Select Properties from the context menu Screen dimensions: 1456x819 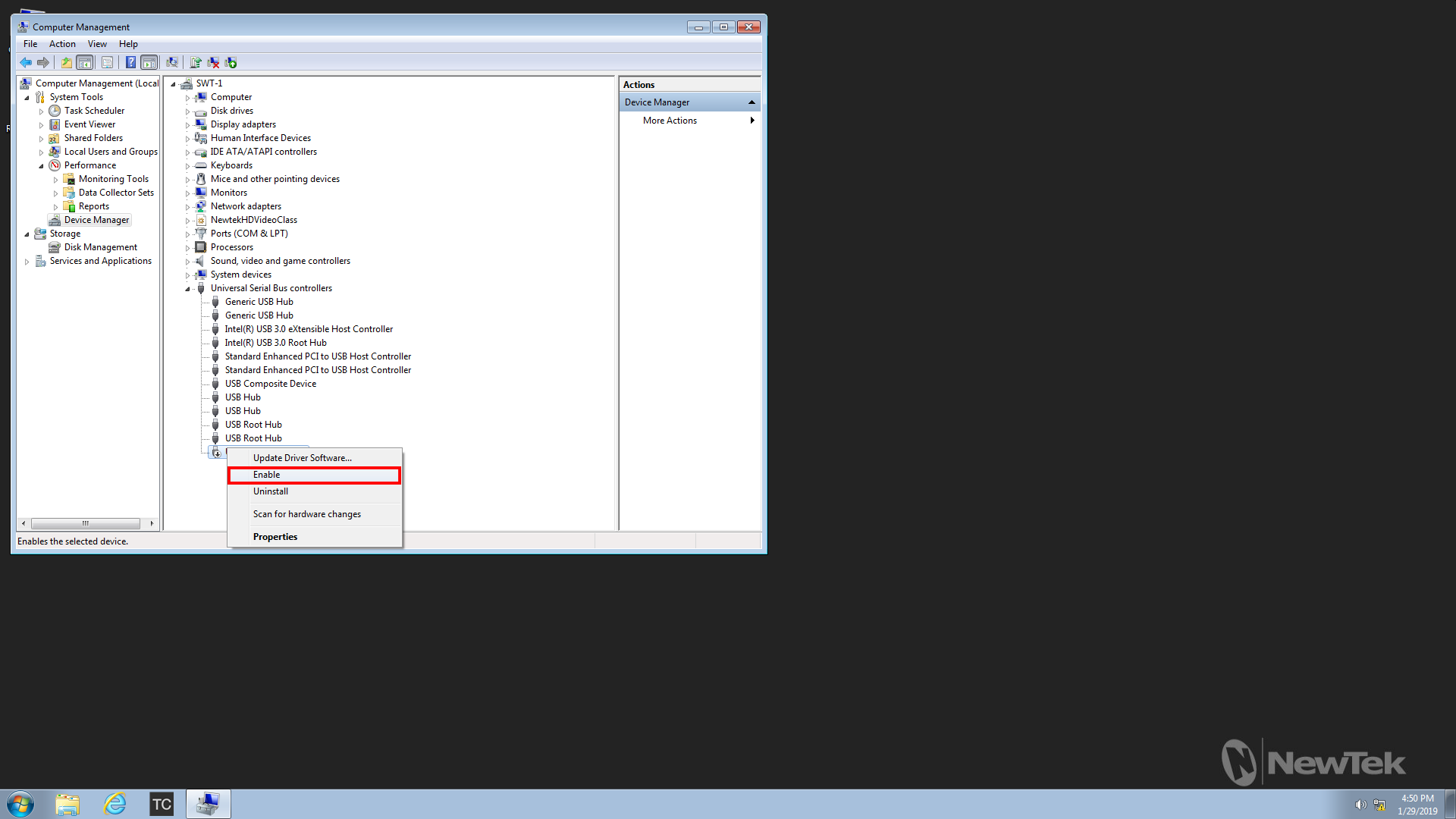pyautogui.click(x=275, y=536)
